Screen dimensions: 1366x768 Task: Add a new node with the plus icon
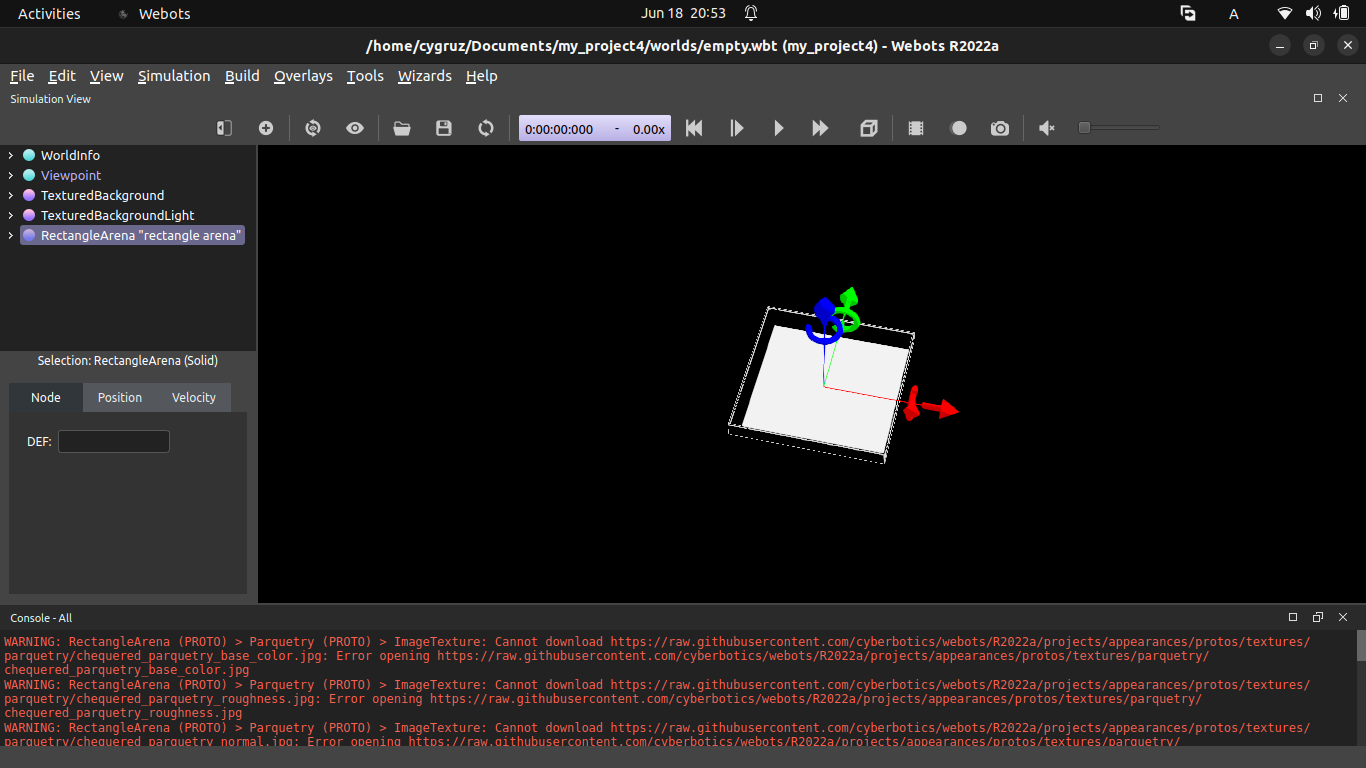click(266, 128)
